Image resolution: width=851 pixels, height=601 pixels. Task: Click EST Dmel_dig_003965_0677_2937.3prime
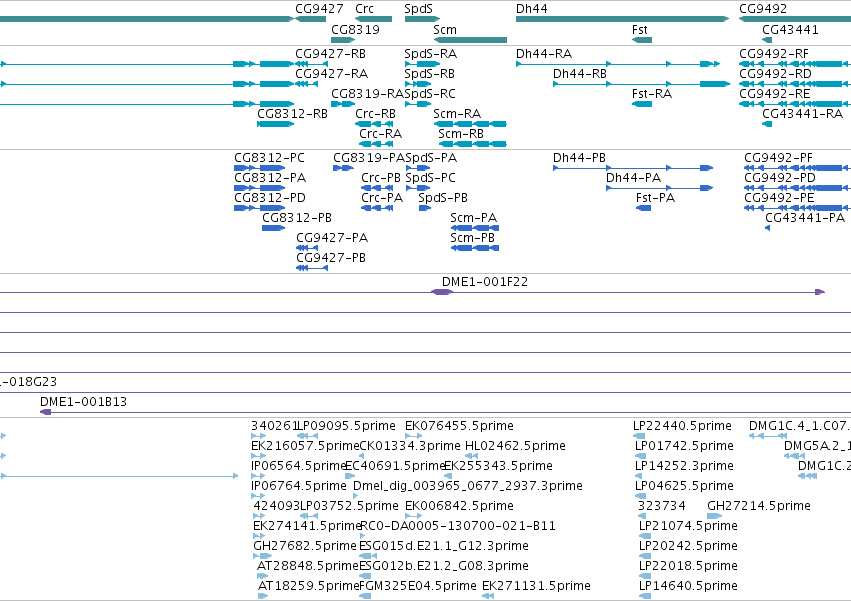point(356,496)
